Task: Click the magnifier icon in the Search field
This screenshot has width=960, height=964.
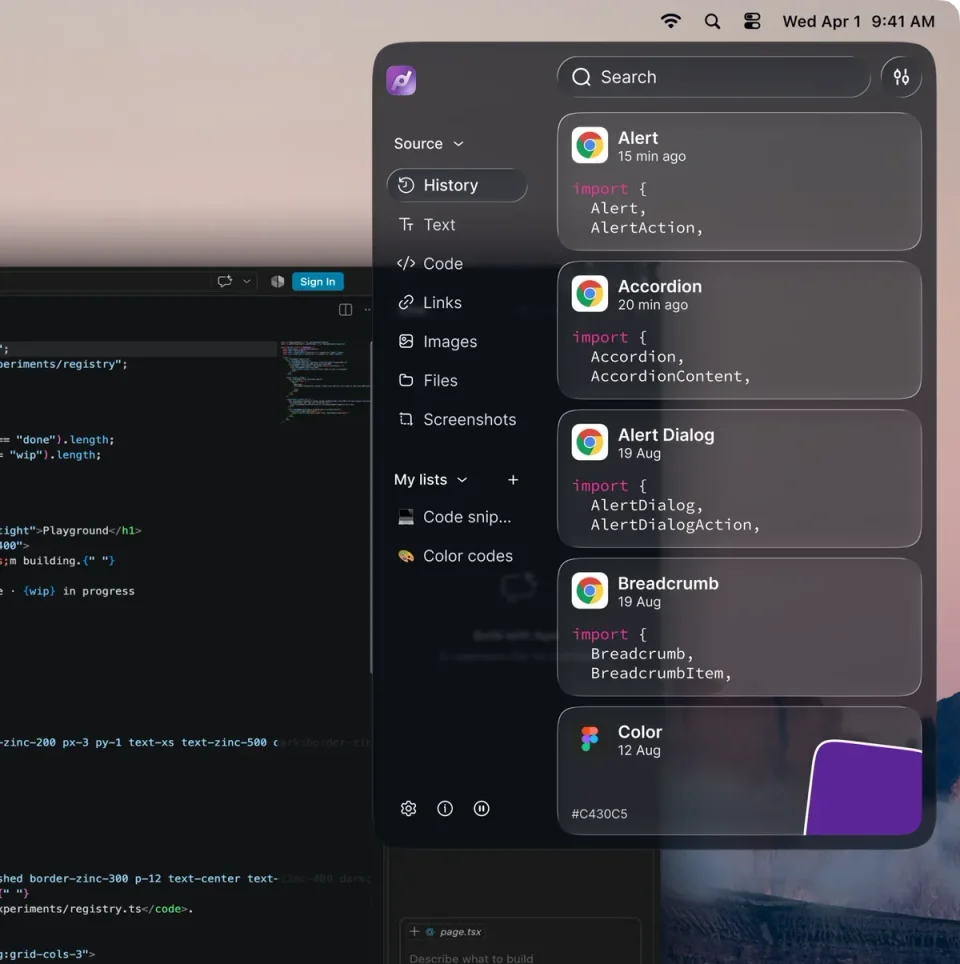Action: (581, 77)
